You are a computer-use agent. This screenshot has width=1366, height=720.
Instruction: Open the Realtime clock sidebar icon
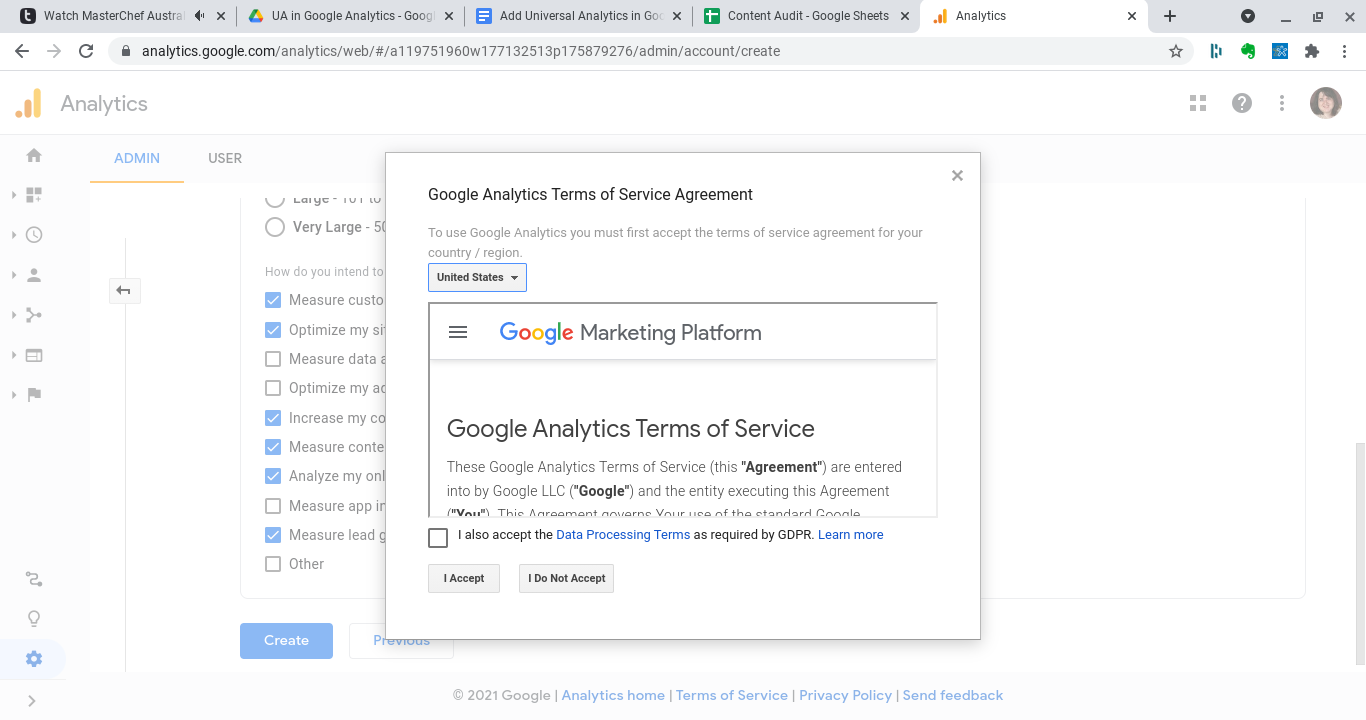point(34,235)
